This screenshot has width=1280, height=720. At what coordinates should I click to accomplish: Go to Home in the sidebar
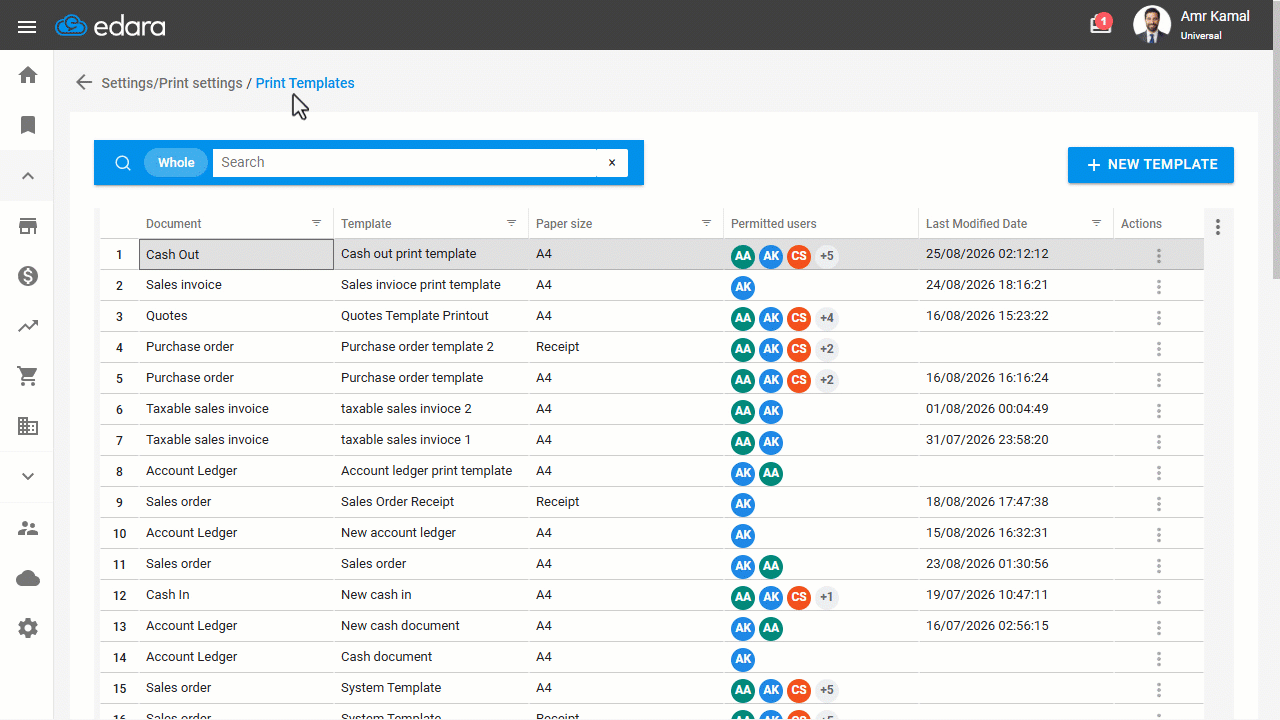point(28,75)
